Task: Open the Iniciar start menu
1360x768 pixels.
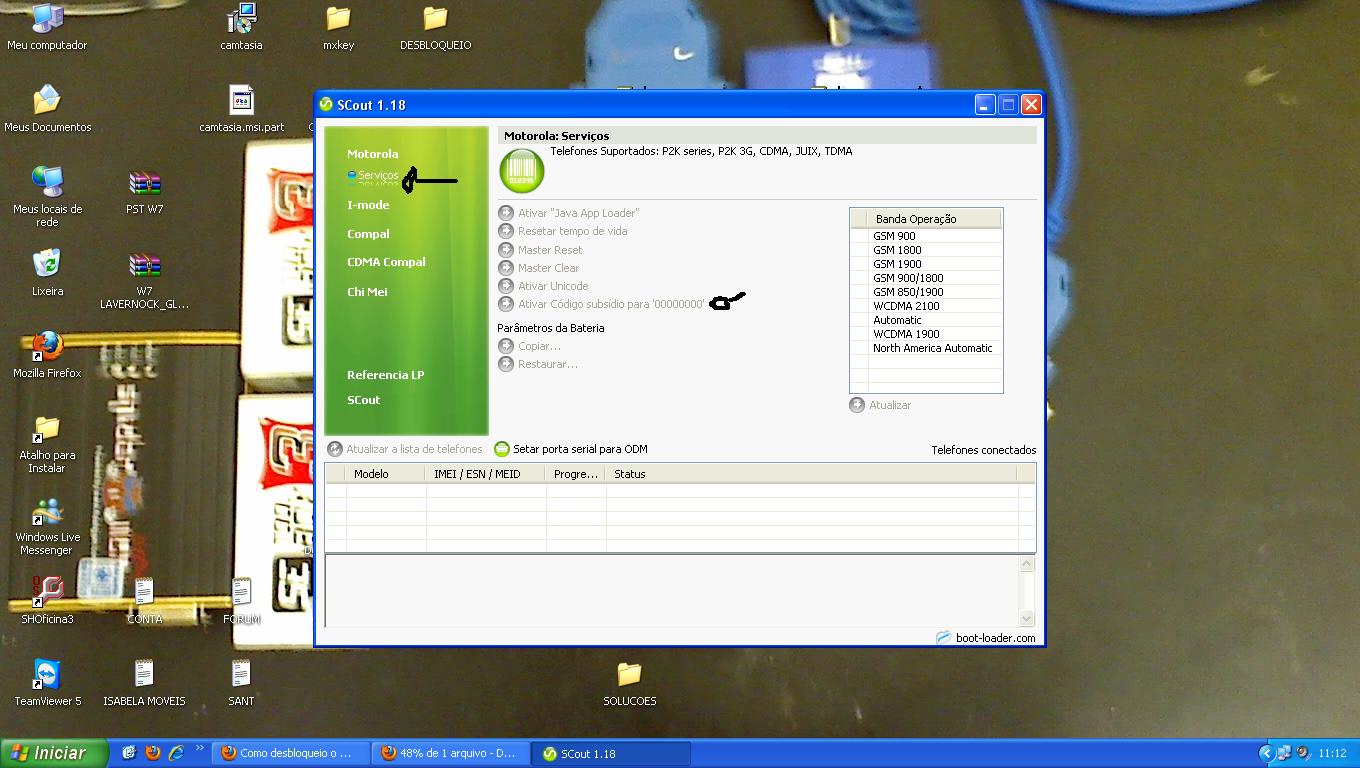Action: [54, 753]
